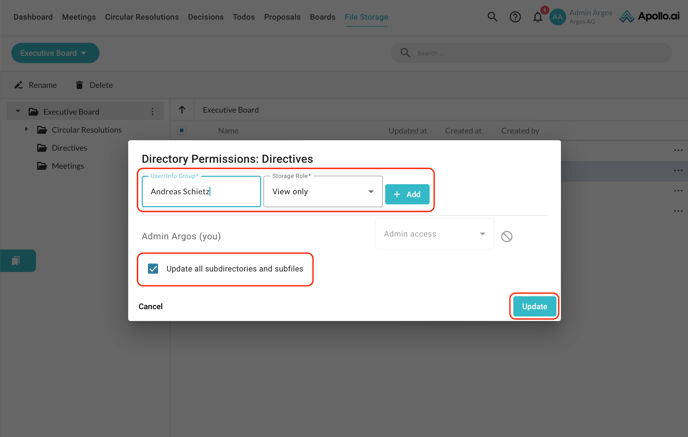Click the Update button

tap(534, 306)
